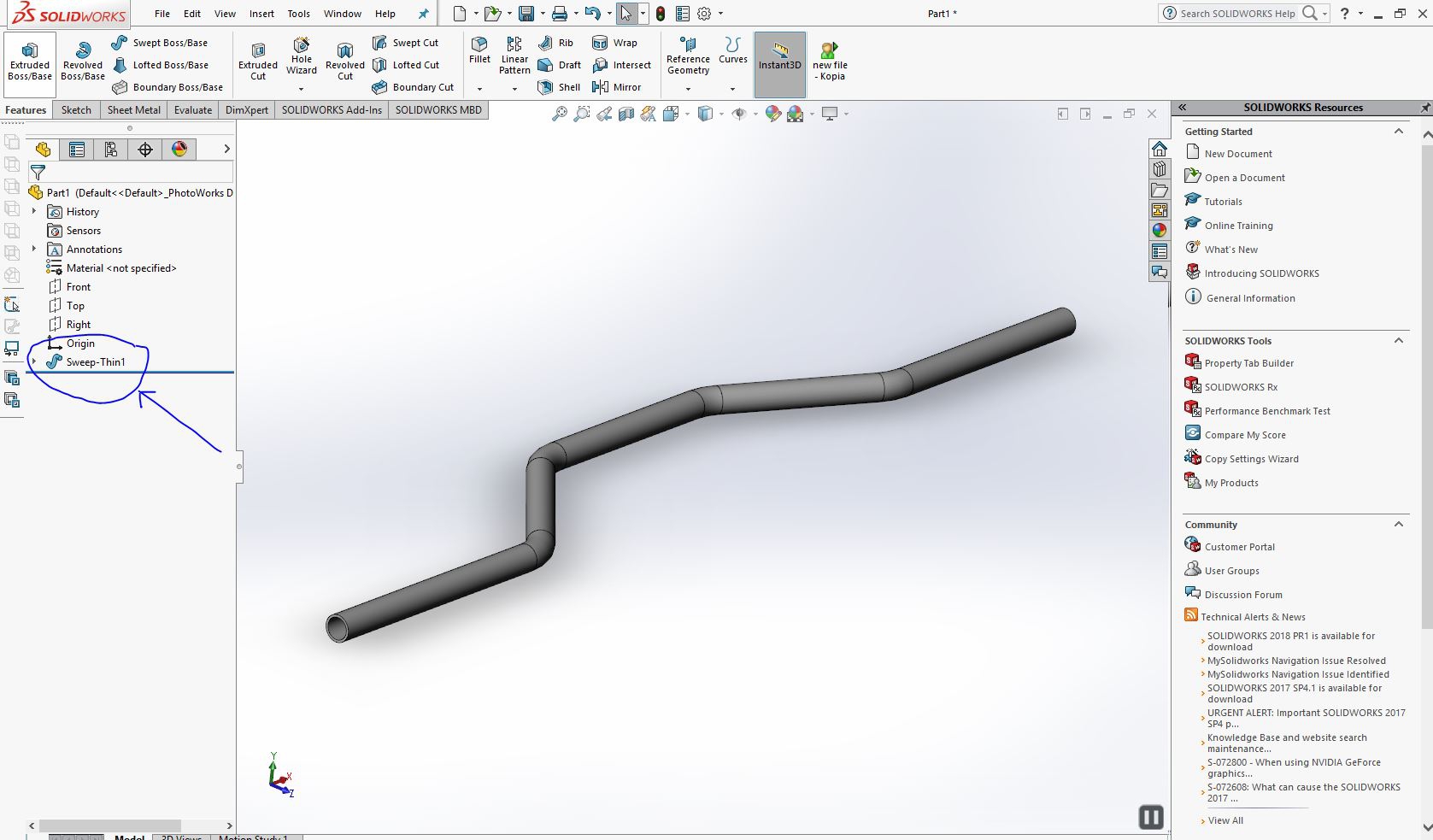Open the Linear Pattern tool
The height and width of the screenshot is (840, 1433).
514,56
